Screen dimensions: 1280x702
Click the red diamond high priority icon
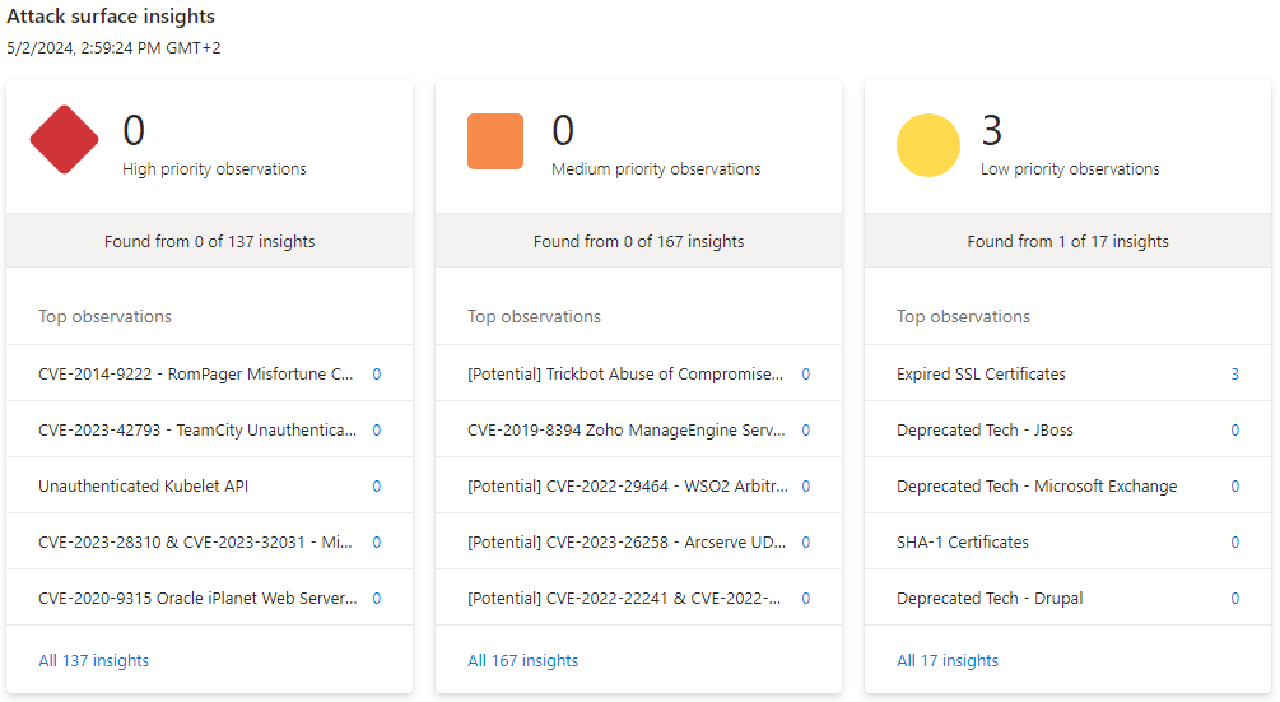tap(63, 138)
